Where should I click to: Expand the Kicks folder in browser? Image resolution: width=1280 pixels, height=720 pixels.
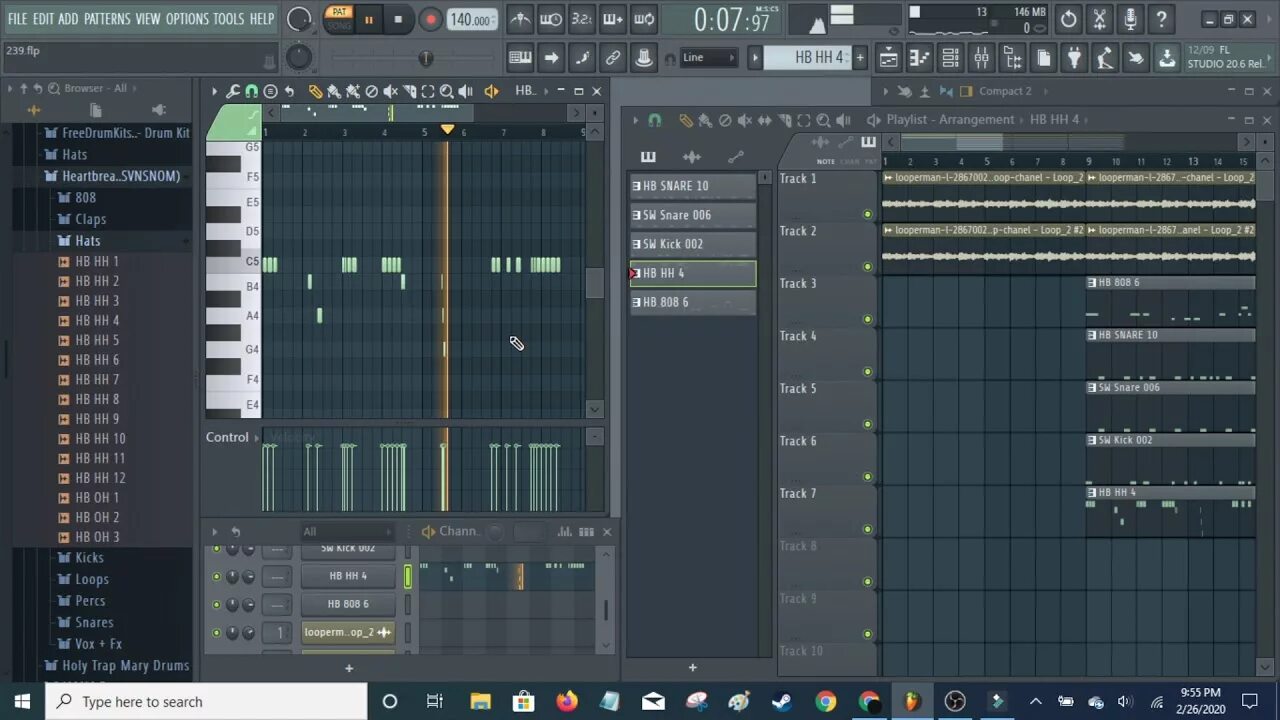89,558
